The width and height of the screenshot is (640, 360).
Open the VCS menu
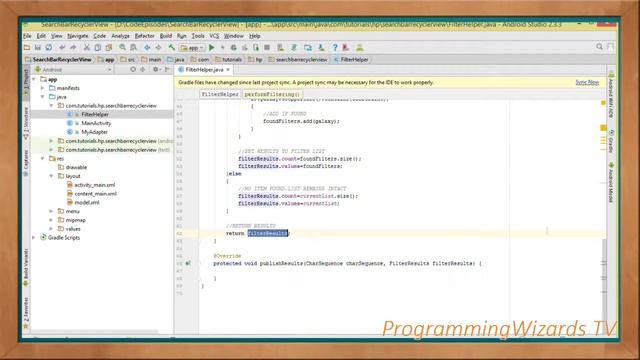click(214, 36)
